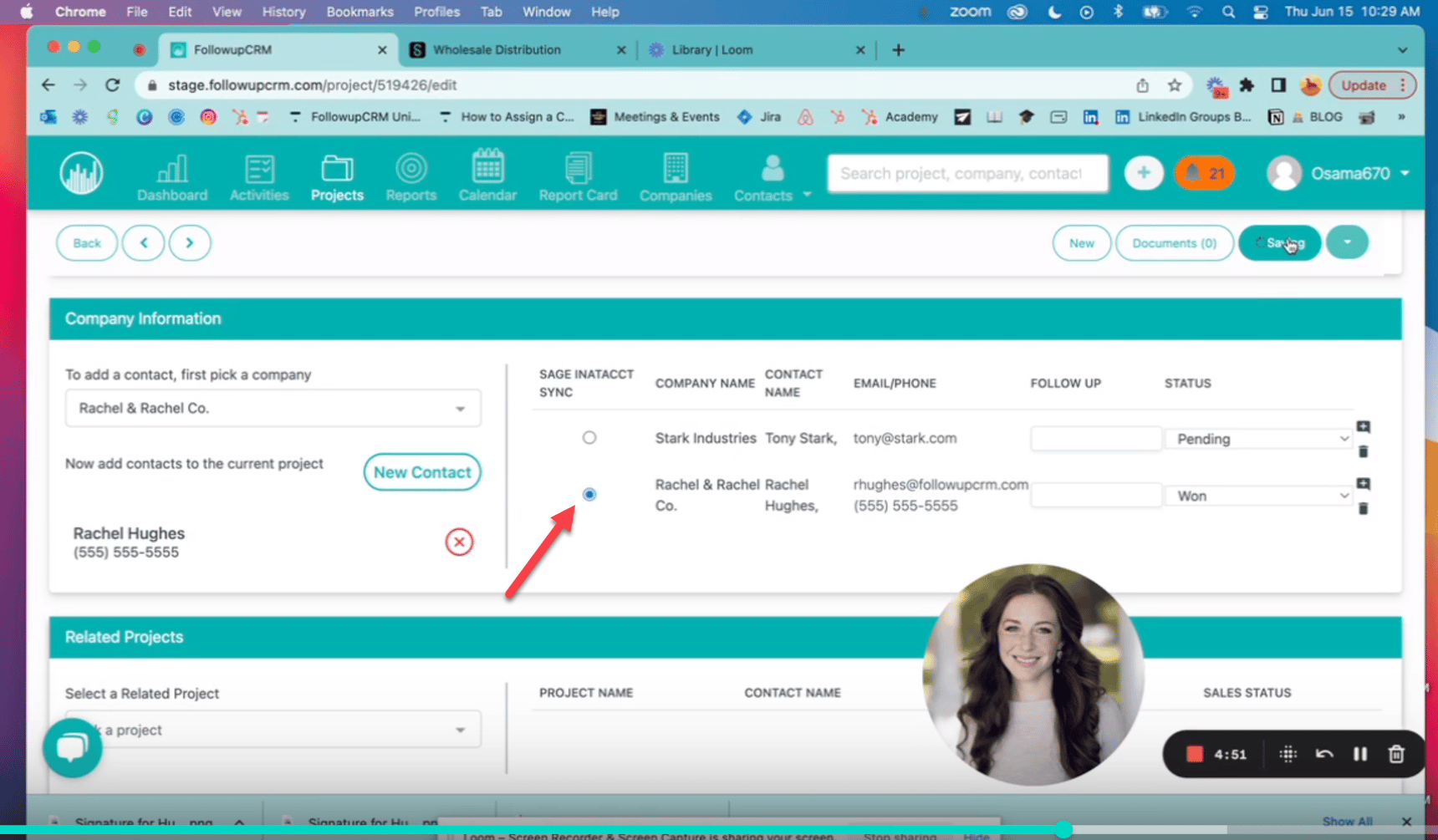1438x840 pixels.
Task: Switch to the Library | Loom tab
Action: click(711, 49)
